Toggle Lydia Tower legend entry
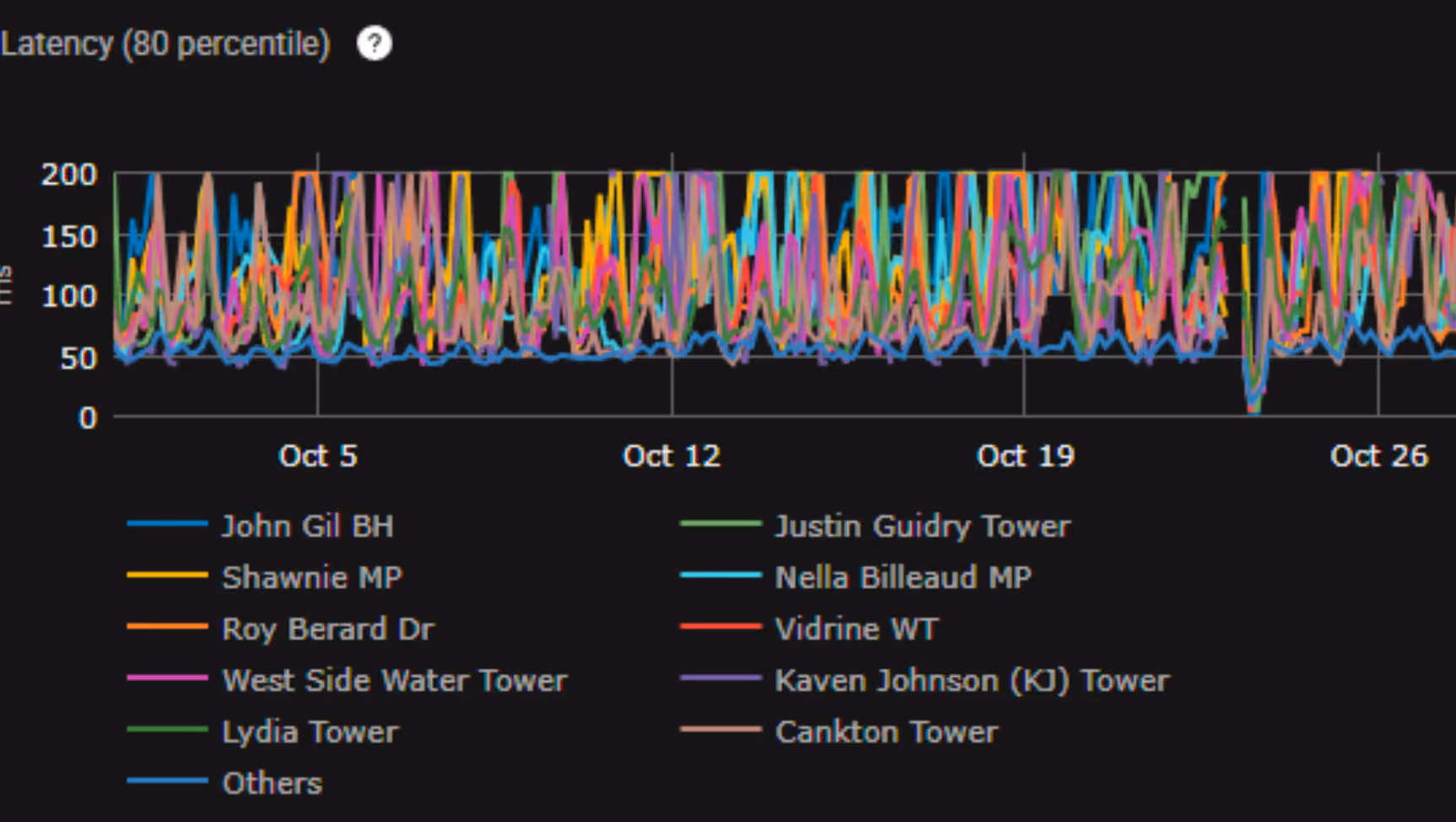 click(x=263, y=732)
